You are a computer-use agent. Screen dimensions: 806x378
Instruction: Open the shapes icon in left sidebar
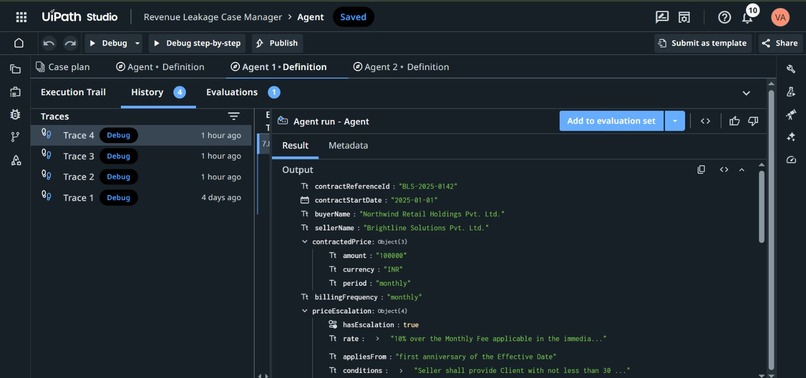tap(15, 160)
